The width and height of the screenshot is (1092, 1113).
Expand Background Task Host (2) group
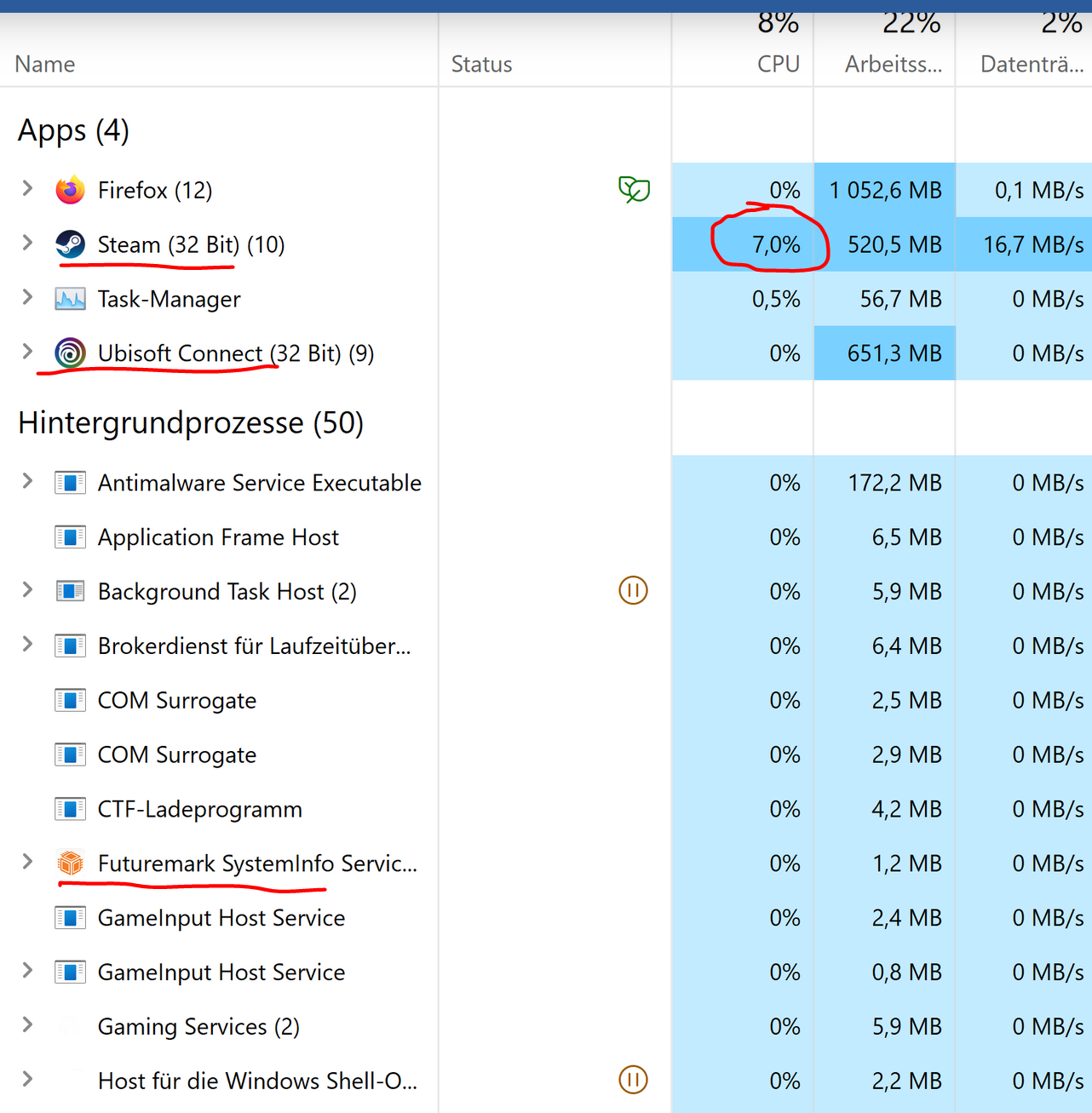[27, 589]
